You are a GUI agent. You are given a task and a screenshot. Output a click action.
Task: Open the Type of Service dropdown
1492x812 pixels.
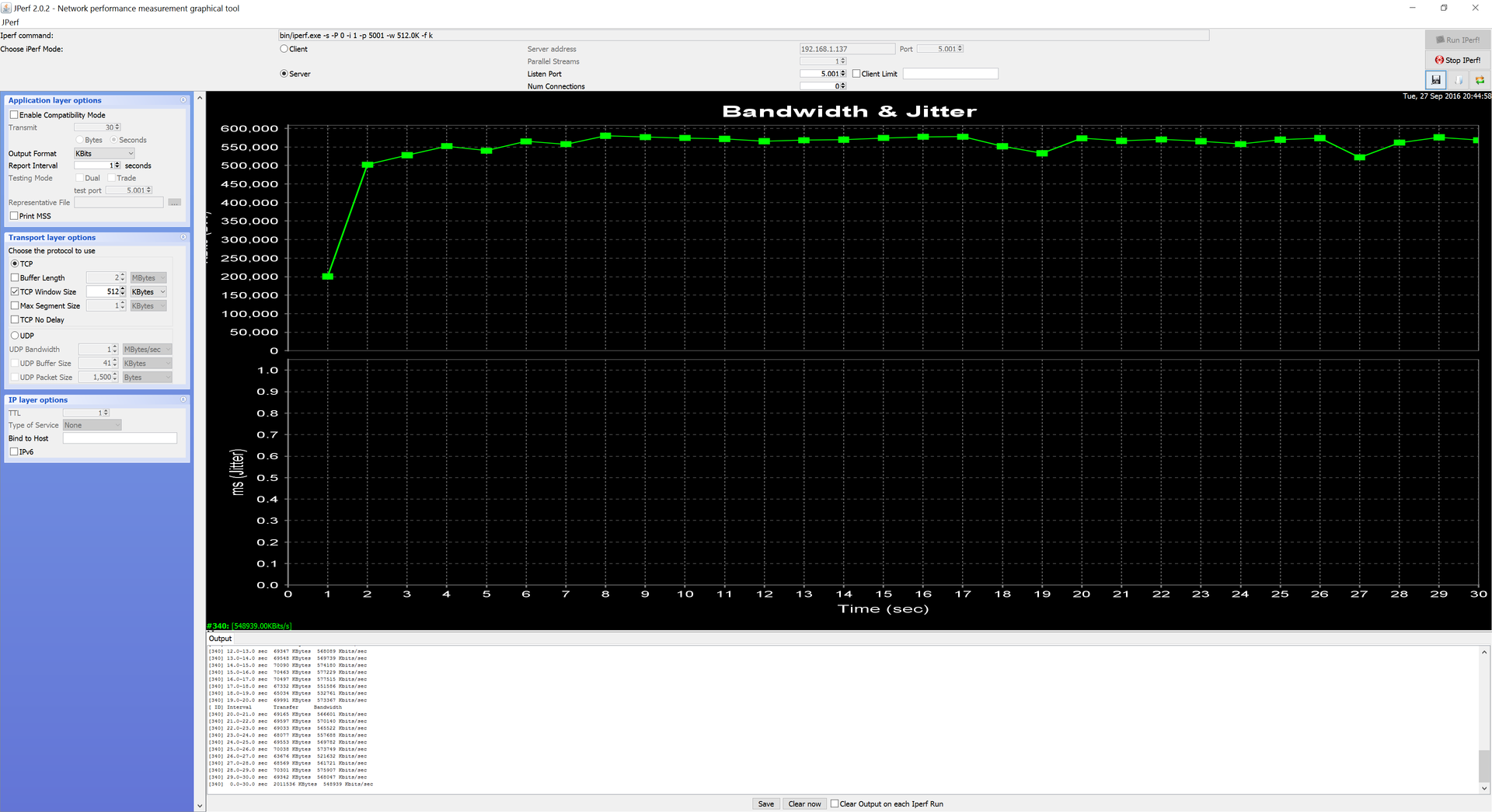(x=92, y=425)
